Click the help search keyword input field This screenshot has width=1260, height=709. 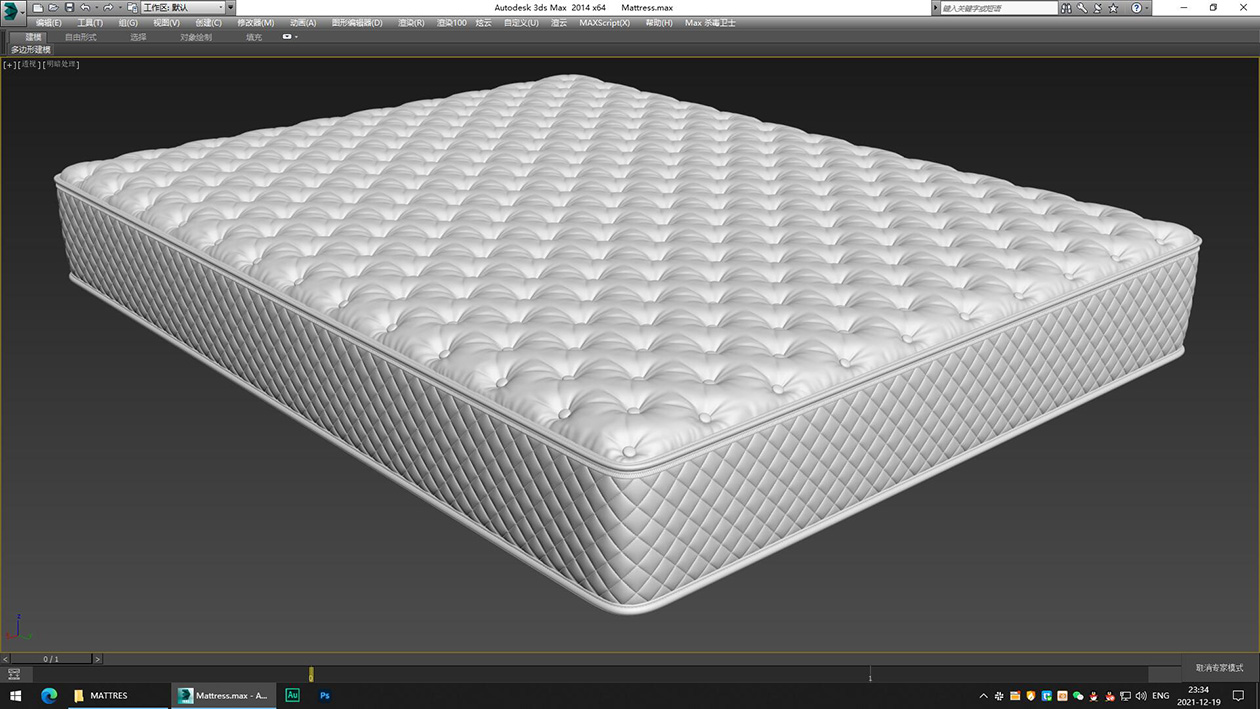[x=999, y=8]
